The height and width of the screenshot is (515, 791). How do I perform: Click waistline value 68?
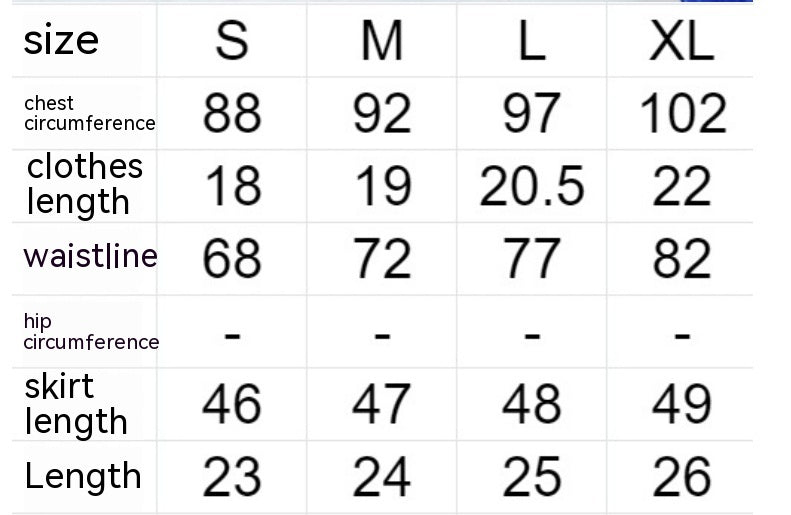pos(232,259)
